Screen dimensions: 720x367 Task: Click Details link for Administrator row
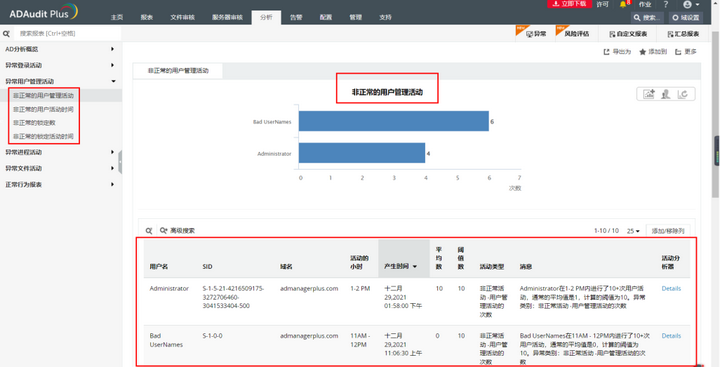[x=671, y=288]
